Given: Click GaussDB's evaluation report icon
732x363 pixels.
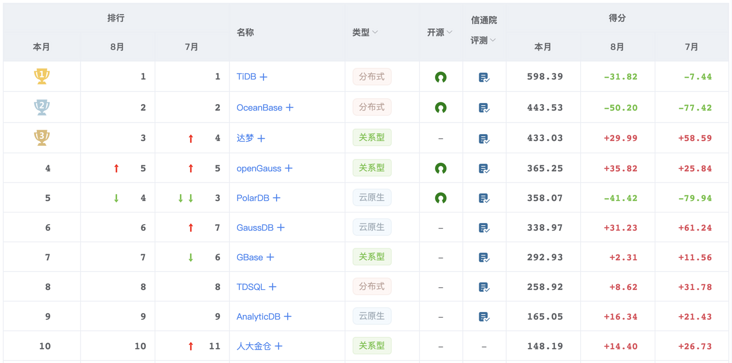Looking at the screenshot, I should coord(484,228).
